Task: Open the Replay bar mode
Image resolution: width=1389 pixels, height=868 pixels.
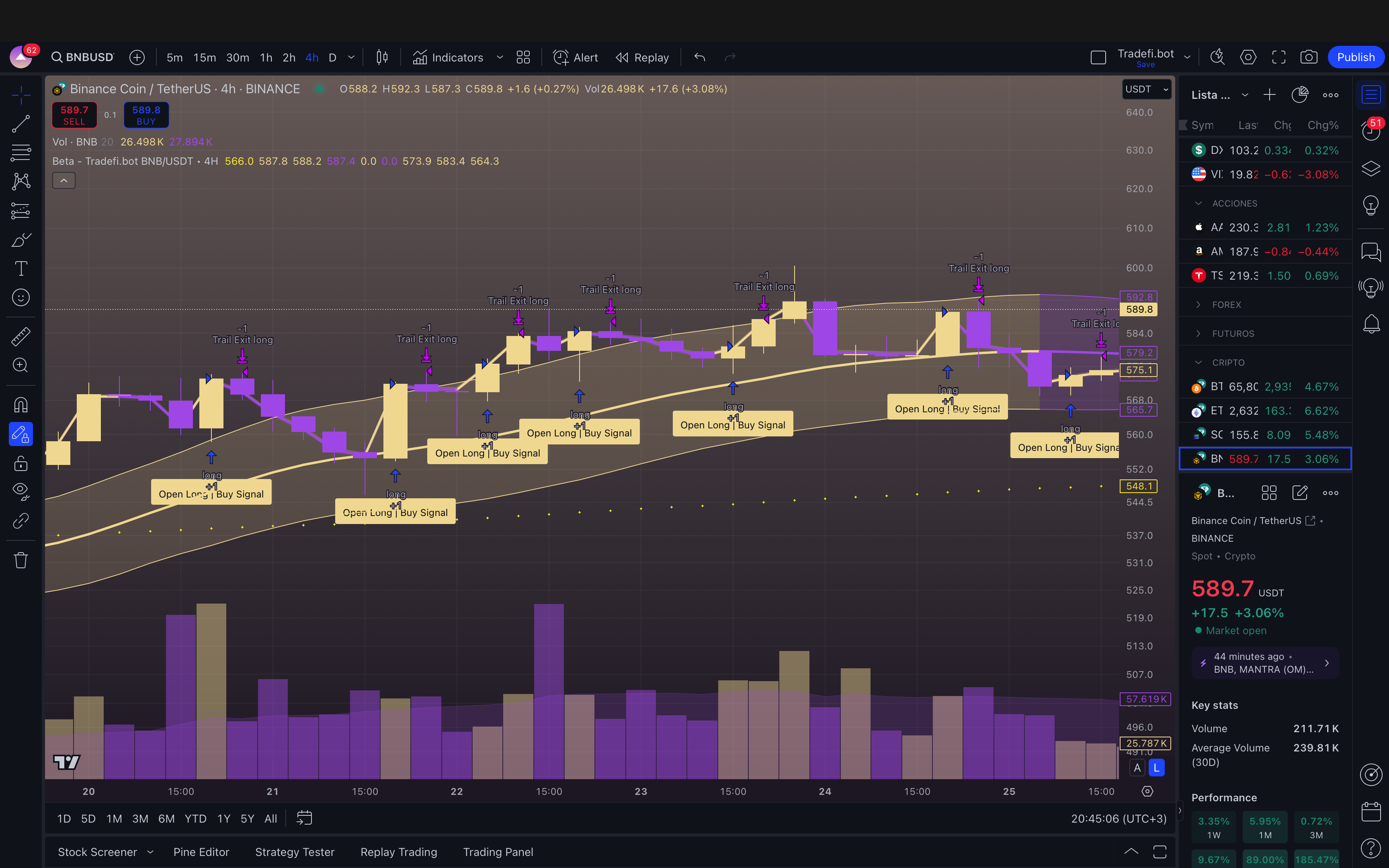Action: click(x=642, y=57)
